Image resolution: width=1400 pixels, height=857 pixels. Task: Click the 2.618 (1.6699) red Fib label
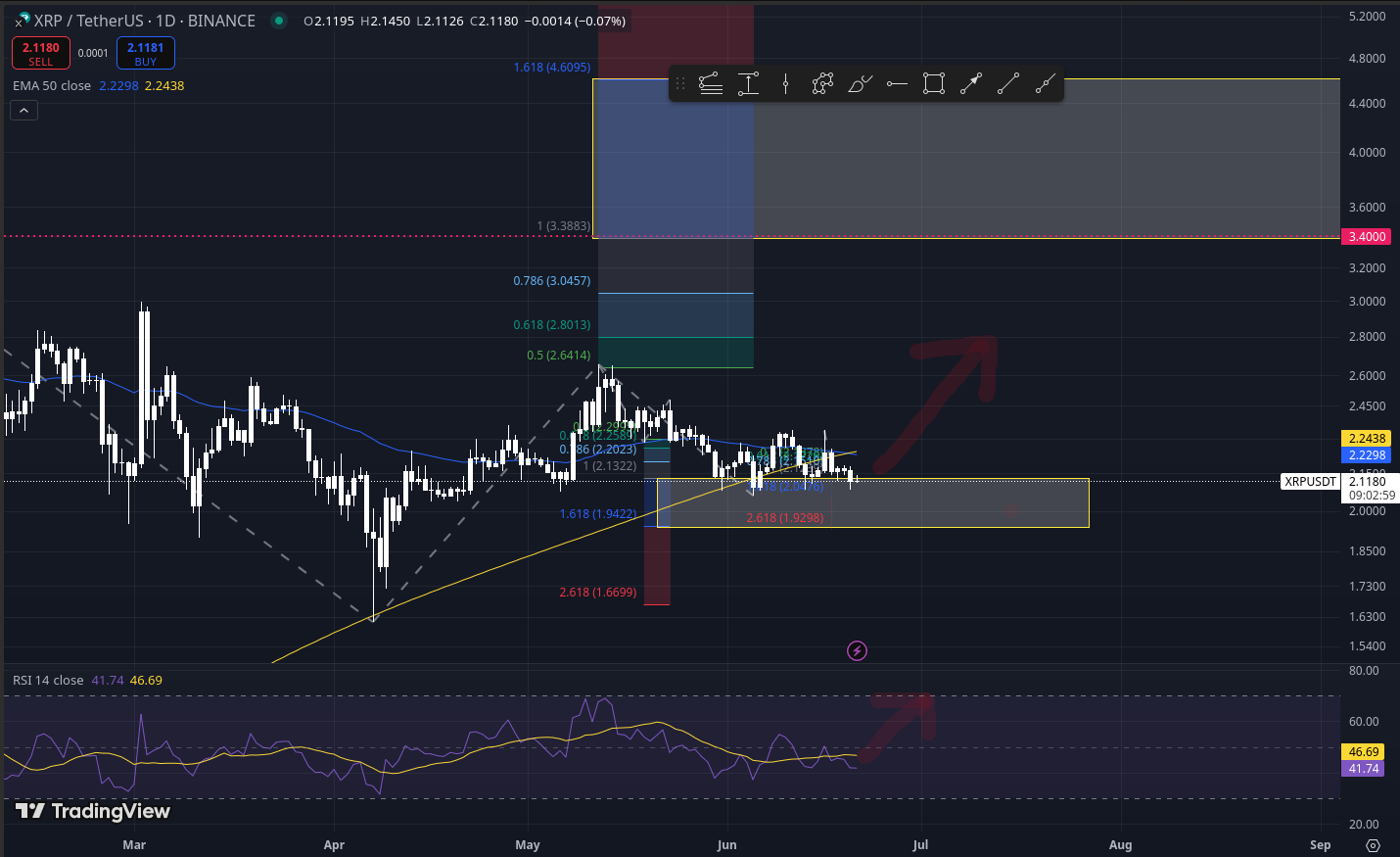(598, 592)
